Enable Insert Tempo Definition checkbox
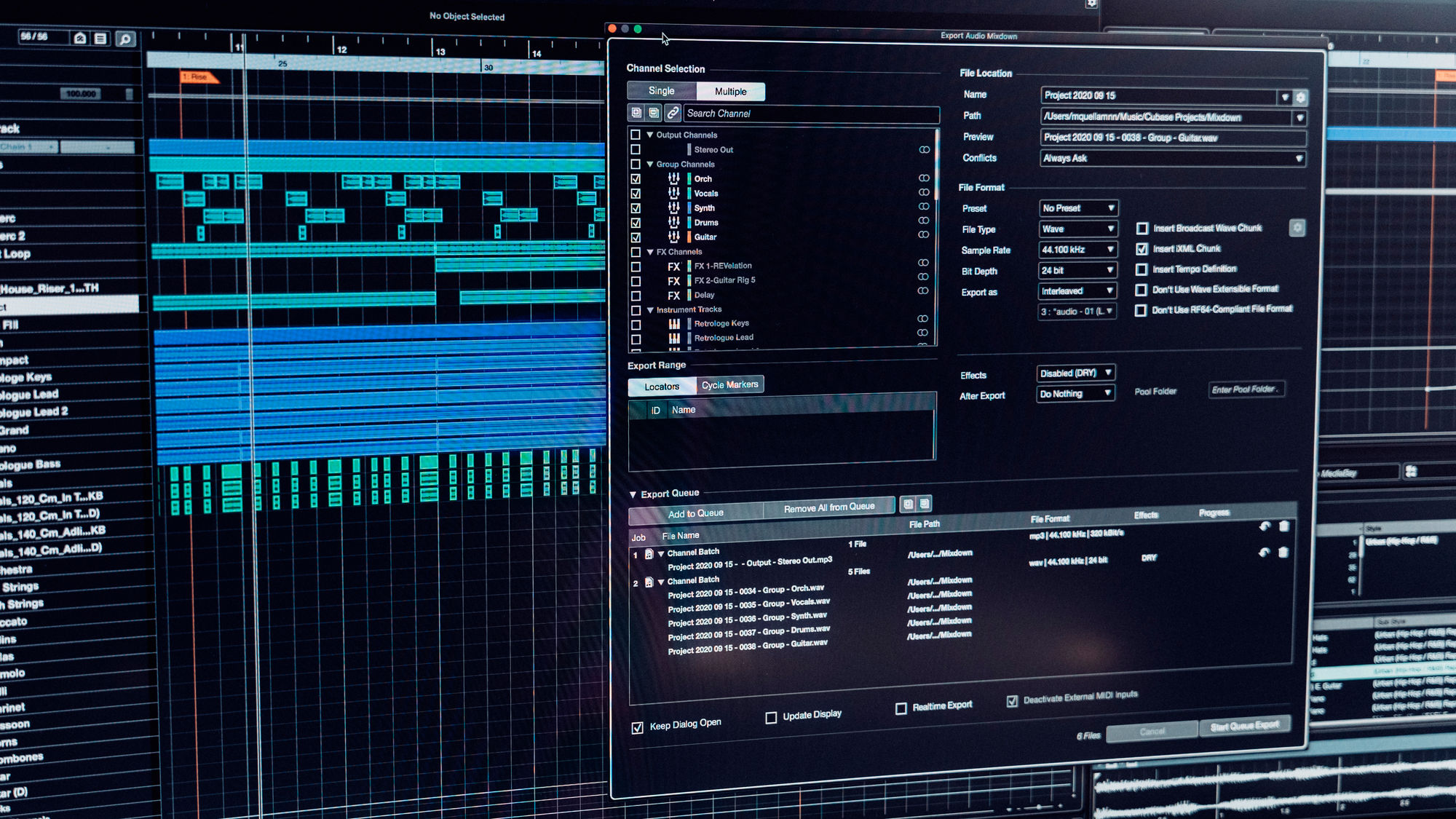 (x=1142, y=269)
